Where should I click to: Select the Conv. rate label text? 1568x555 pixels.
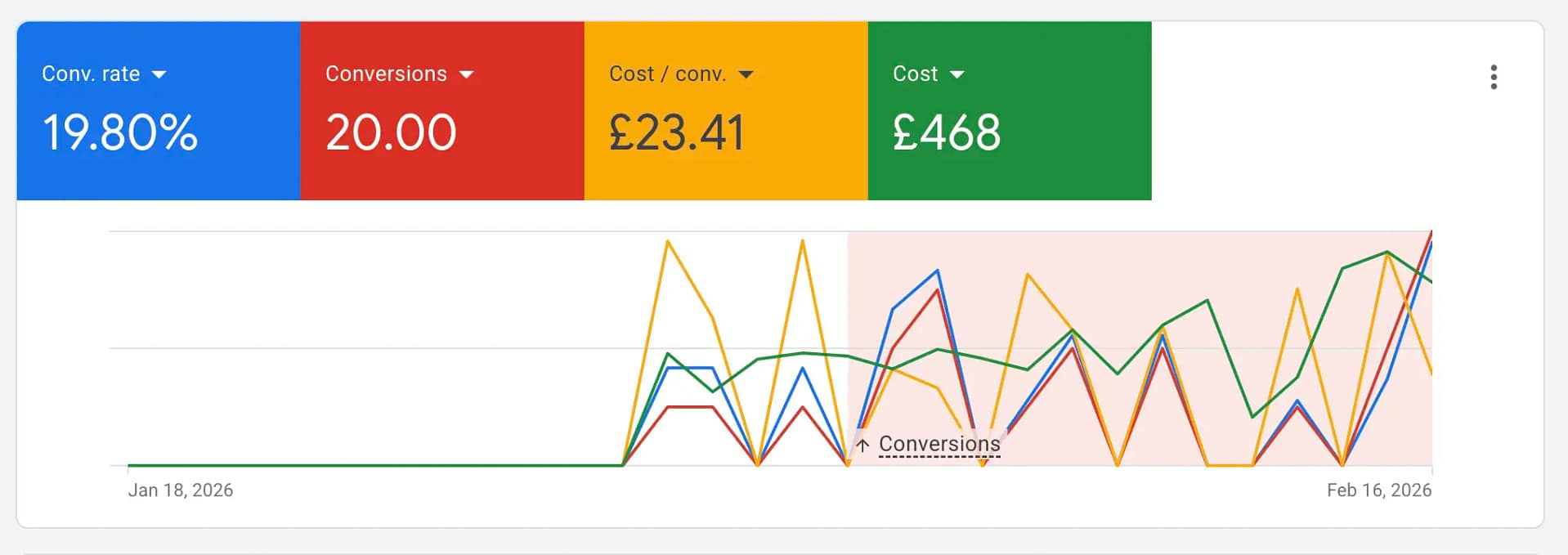(91, 74)
